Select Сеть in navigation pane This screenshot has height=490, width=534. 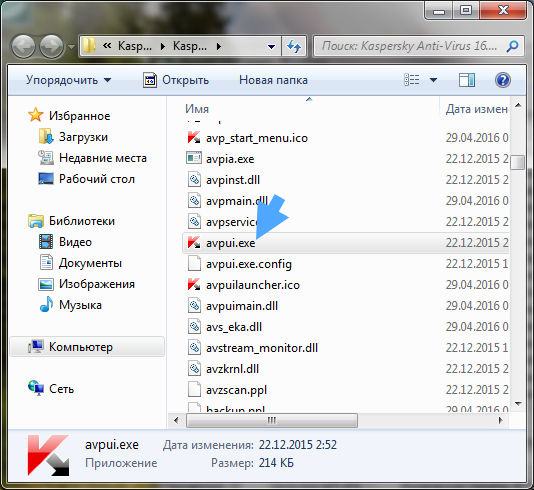tap(51, 389)
